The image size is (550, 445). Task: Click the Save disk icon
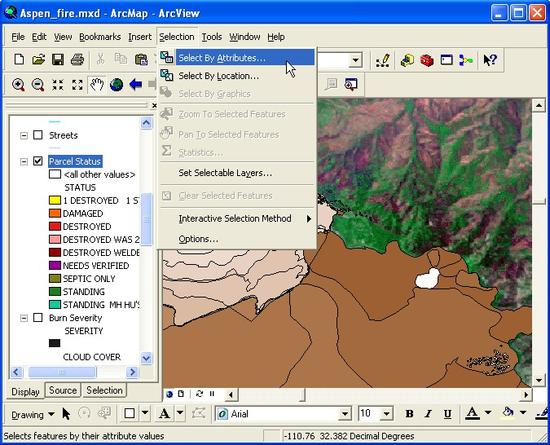pyautogui.click(x=58, y=60)
